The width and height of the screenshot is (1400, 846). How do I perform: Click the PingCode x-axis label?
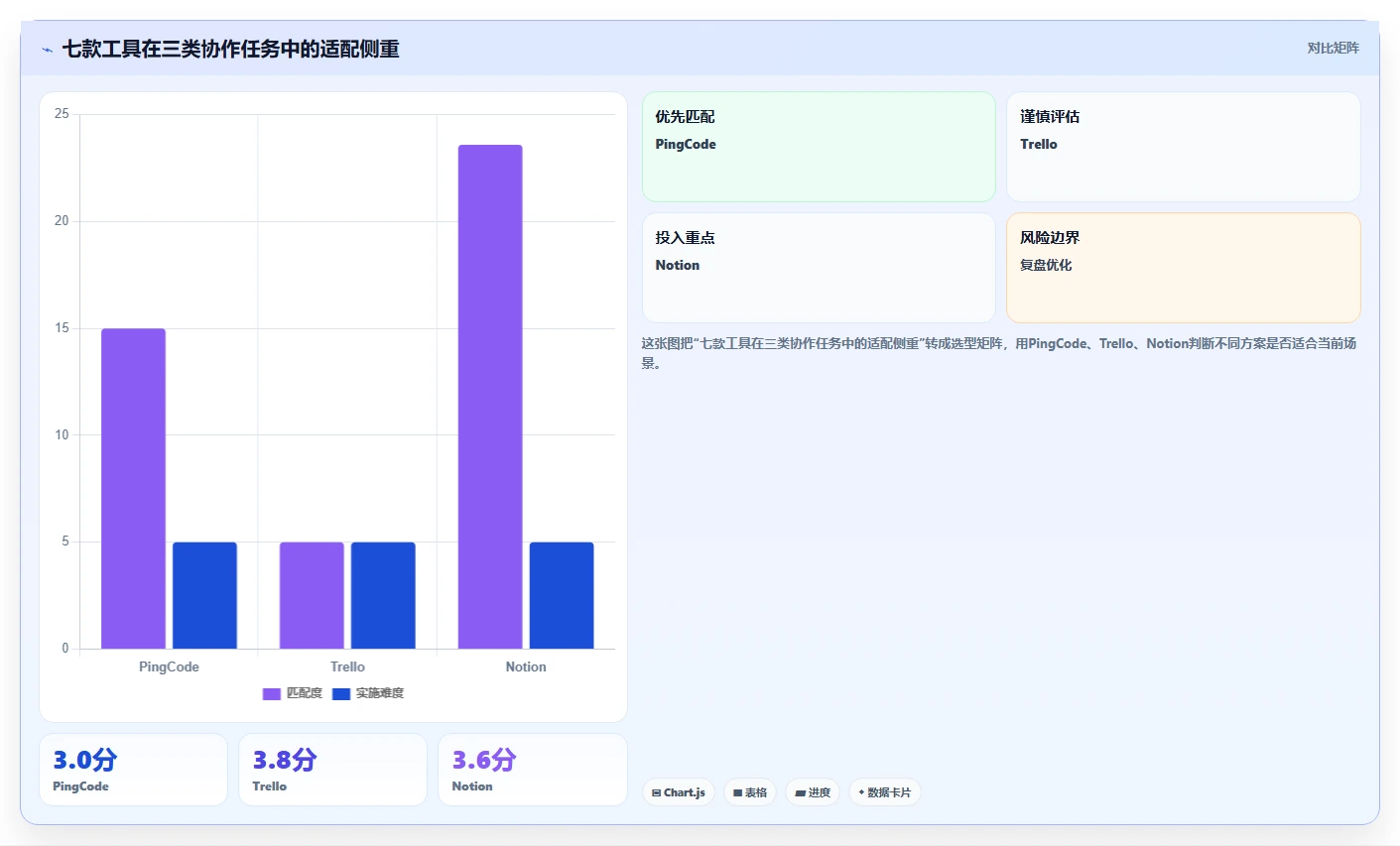click(169, 666)
